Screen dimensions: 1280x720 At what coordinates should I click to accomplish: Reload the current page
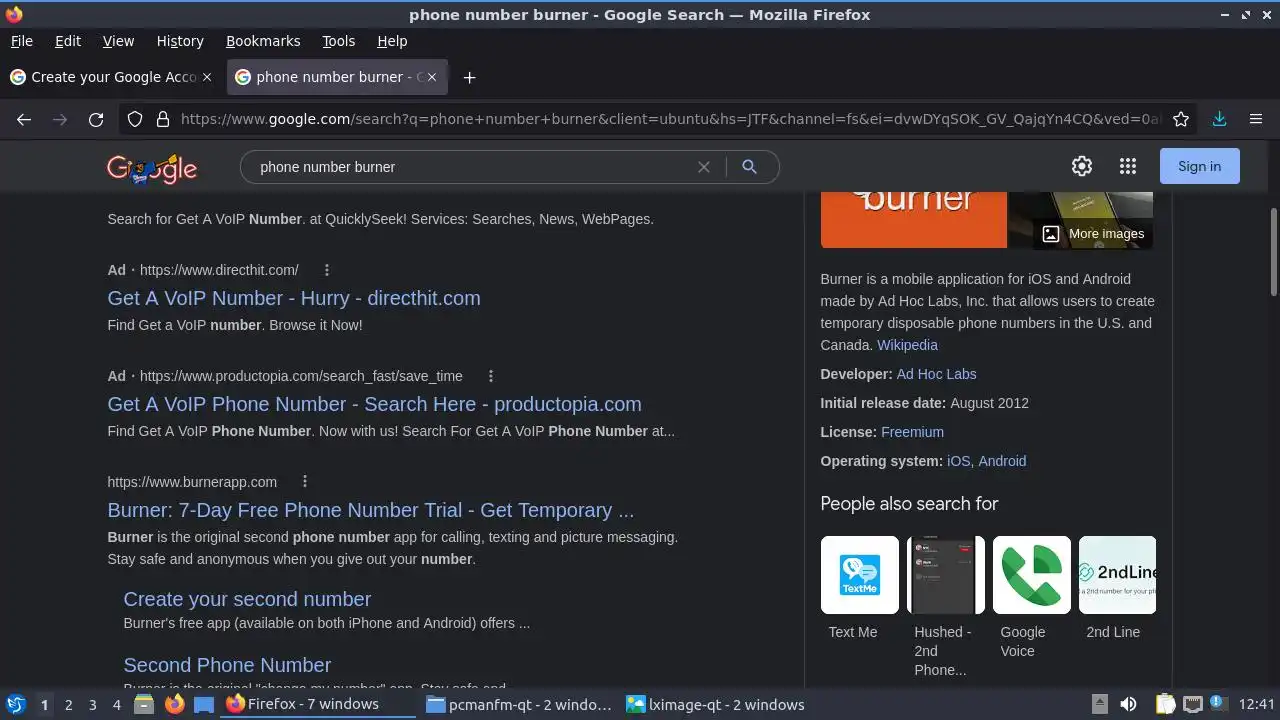click(96, 119)
